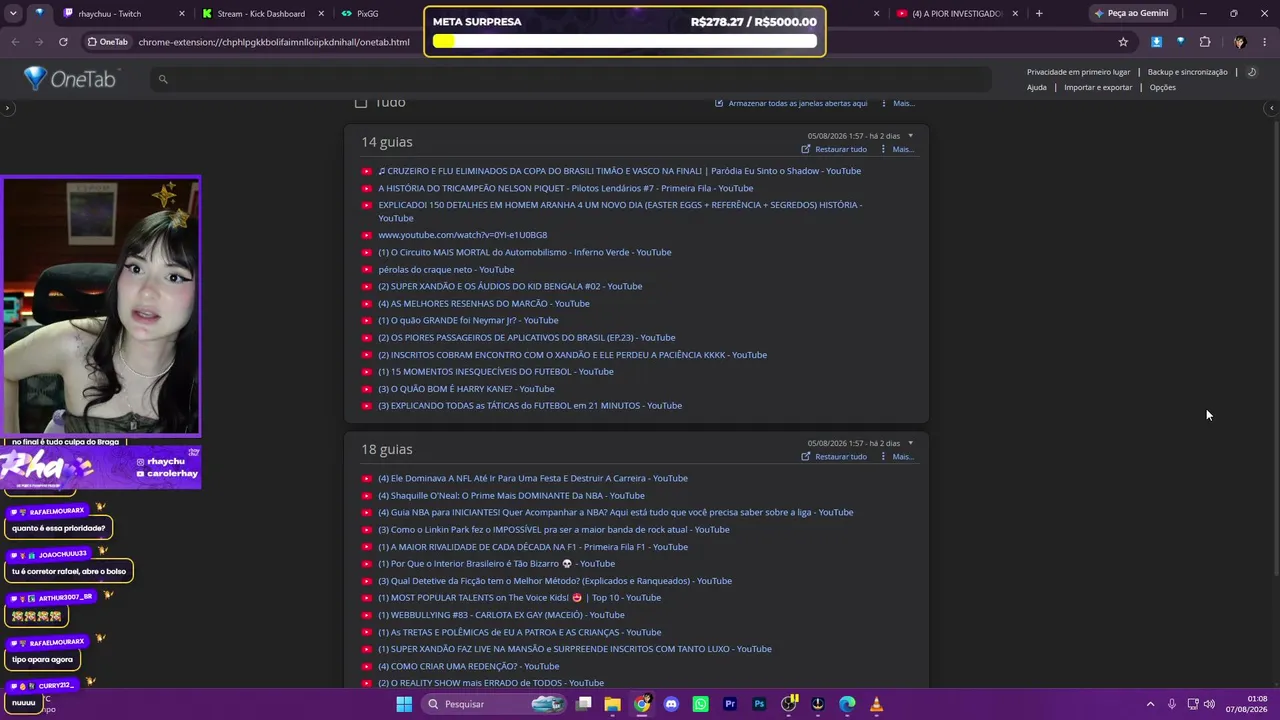Open A HISTÓRIA DO TRICAMPEÃO NELSON PIQUET link
Screen dimensions: 1280x720
pyautogui.click(x=566, y=188)
